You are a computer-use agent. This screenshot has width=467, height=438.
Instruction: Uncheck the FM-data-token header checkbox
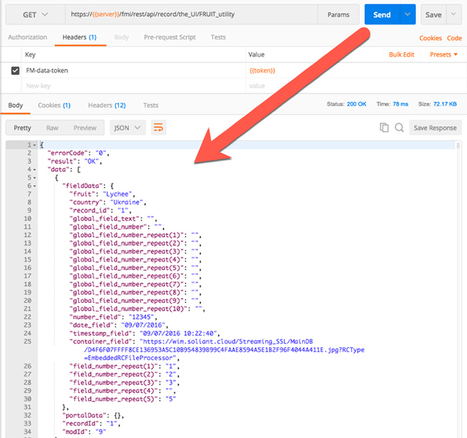point(15,71)
